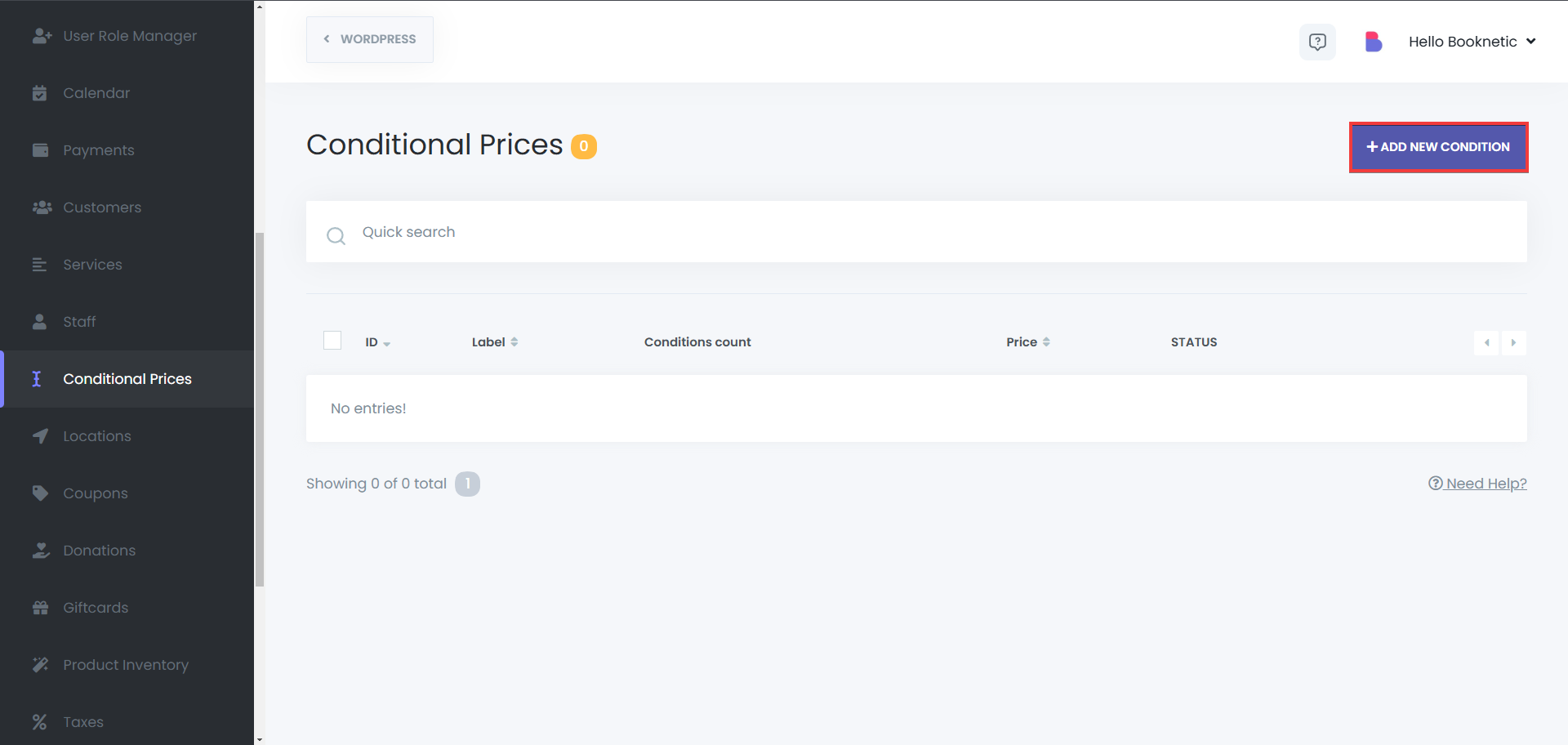The image size is (1568, 745).
Task: Click the quick search magnifier icon
Action: pyautogui.click(x=336, y=236)
